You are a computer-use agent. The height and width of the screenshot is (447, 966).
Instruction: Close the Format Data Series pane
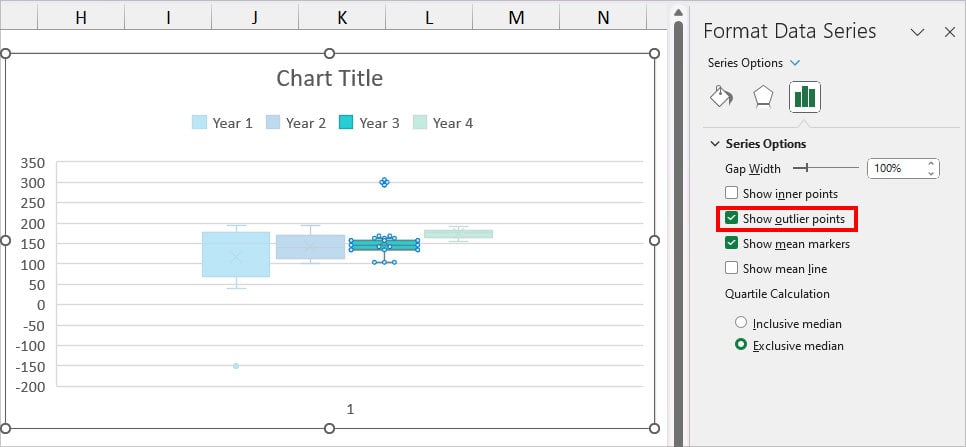click(x=949, y=32)
